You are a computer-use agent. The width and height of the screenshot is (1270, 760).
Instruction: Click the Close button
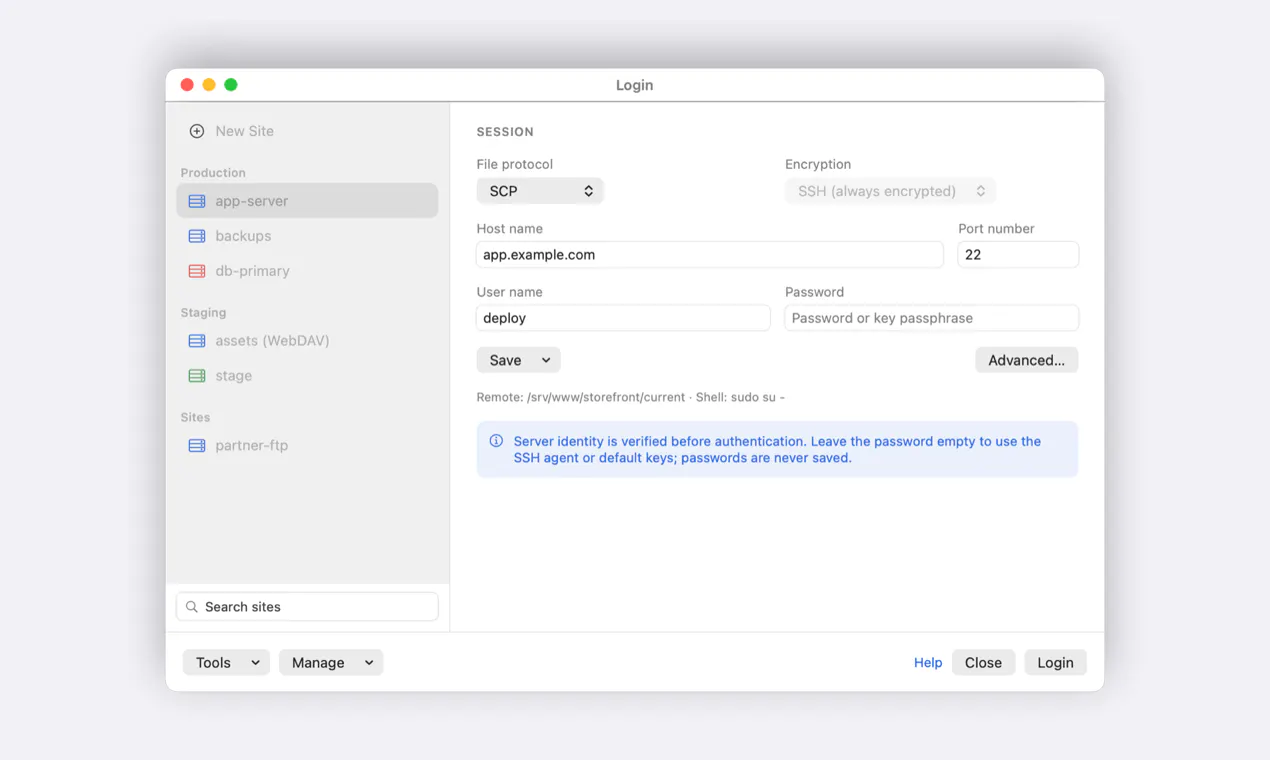click(x=983, y=662)
